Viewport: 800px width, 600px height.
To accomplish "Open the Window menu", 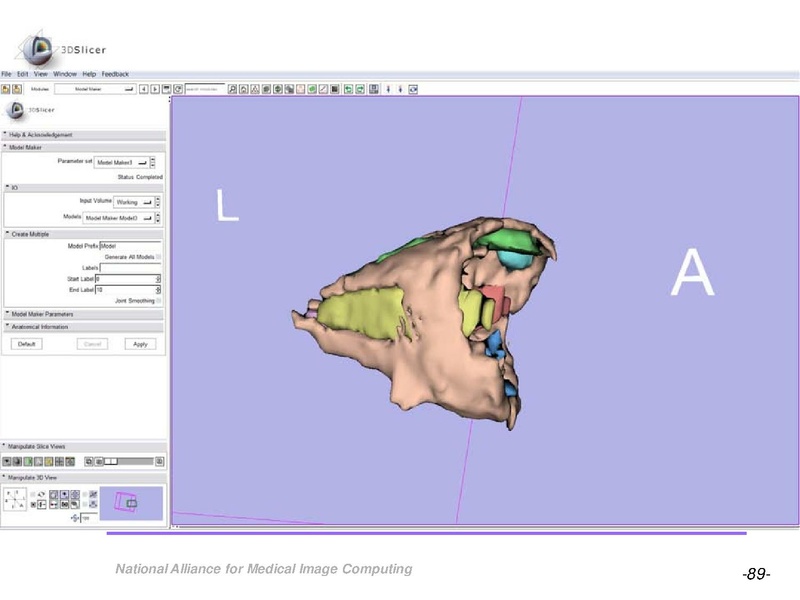I will [65, 74].
